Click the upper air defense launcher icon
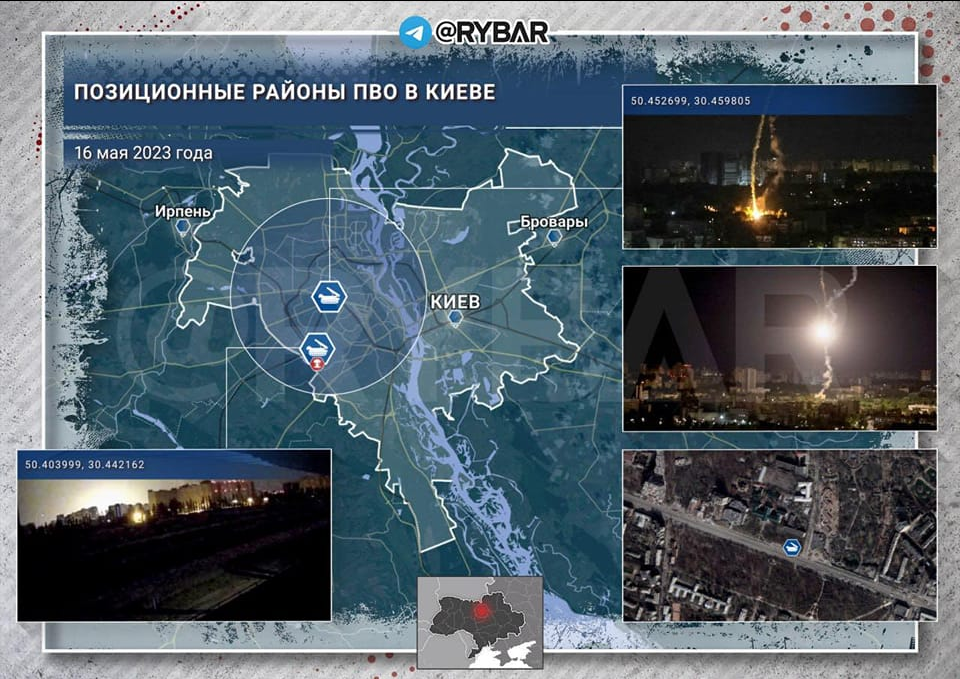The image size is (960, 679). click(x=329, y=296)
